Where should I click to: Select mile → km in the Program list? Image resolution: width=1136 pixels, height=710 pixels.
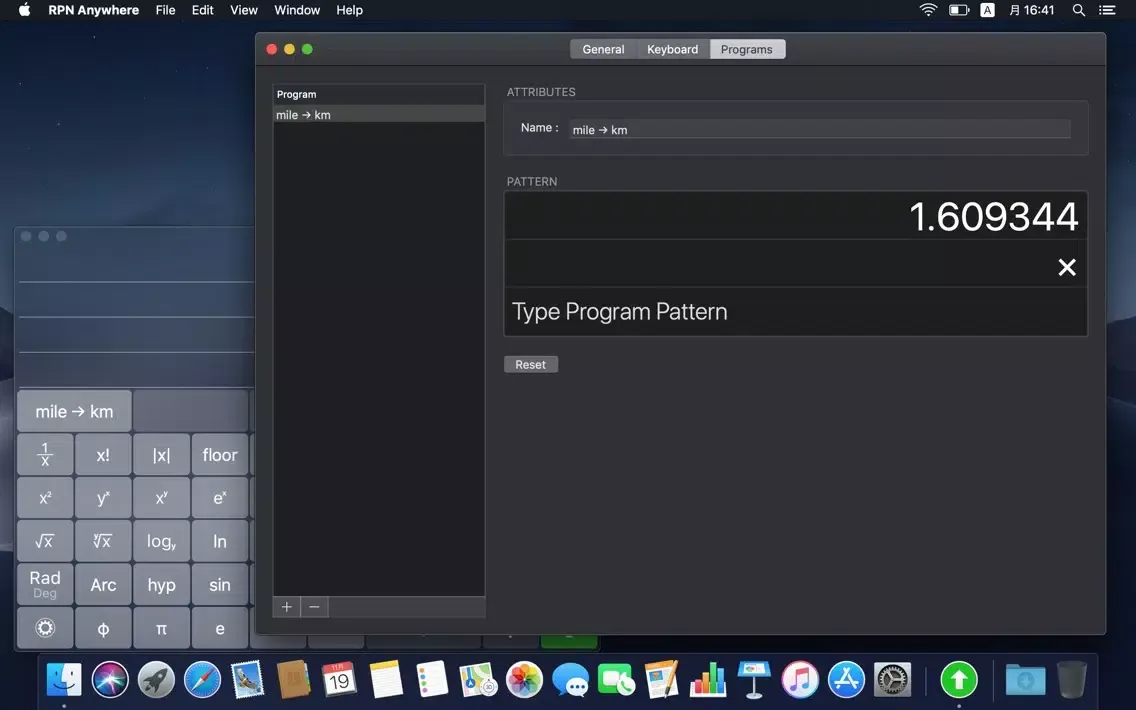[379, 114]
